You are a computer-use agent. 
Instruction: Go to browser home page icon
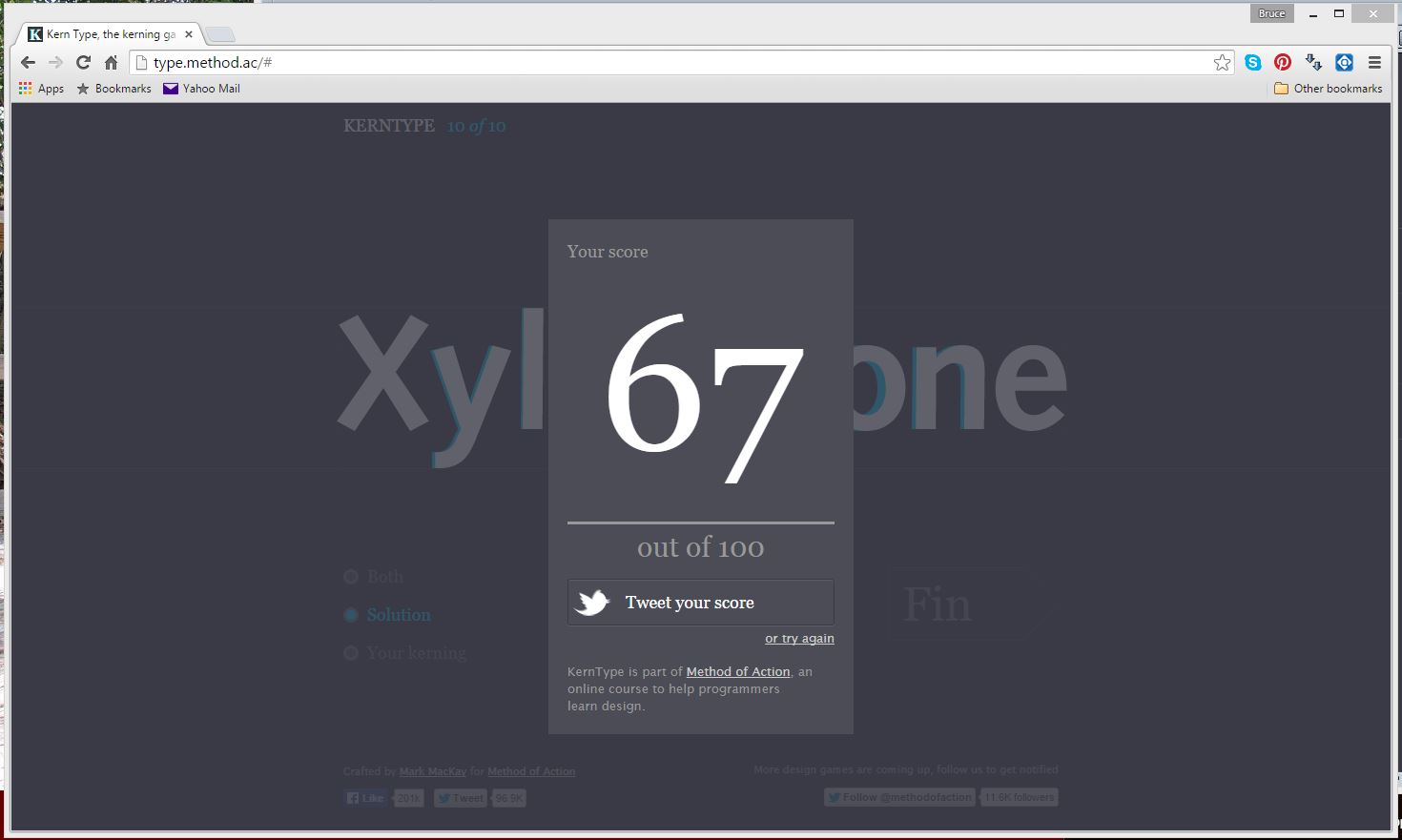click(x=111, y=63)
